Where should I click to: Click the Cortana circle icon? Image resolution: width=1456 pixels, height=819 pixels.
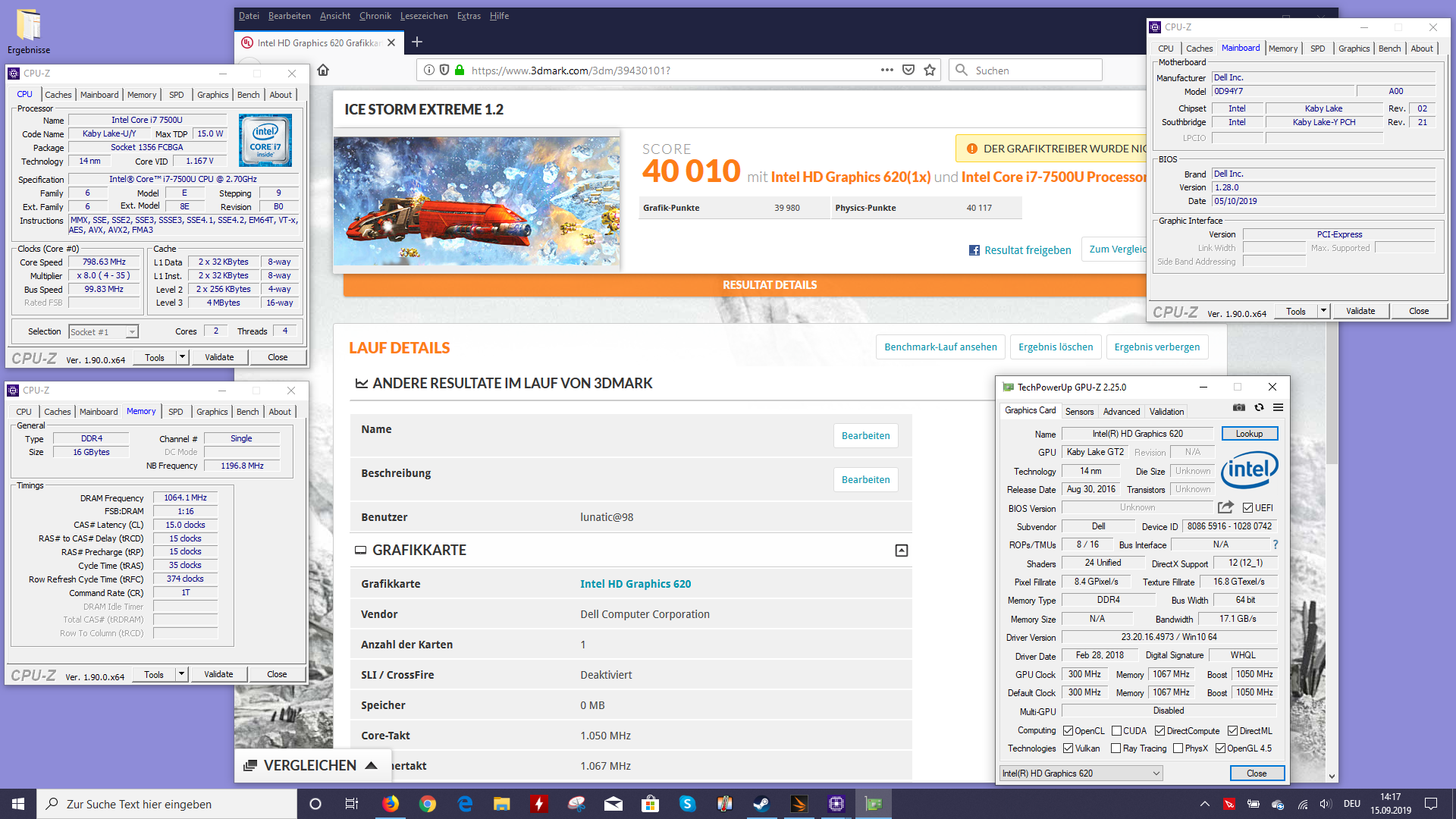[315, 804]
